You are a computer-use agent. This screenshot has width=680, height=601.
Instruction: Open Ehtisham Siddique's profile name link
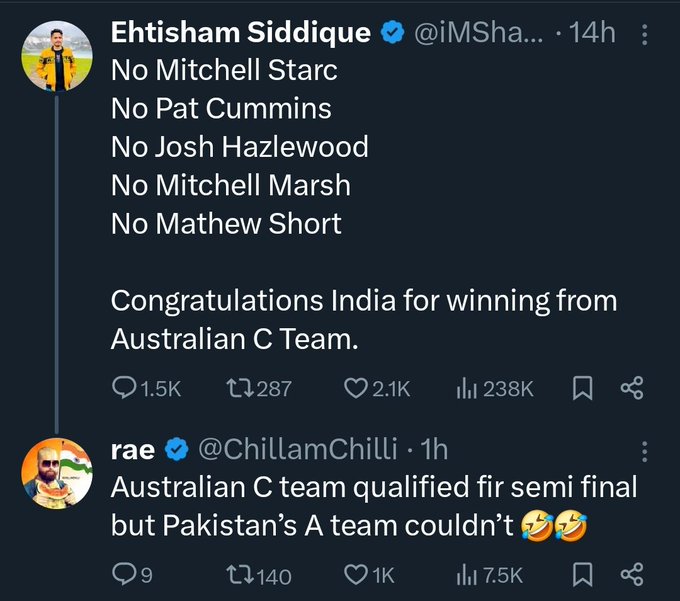241,33
